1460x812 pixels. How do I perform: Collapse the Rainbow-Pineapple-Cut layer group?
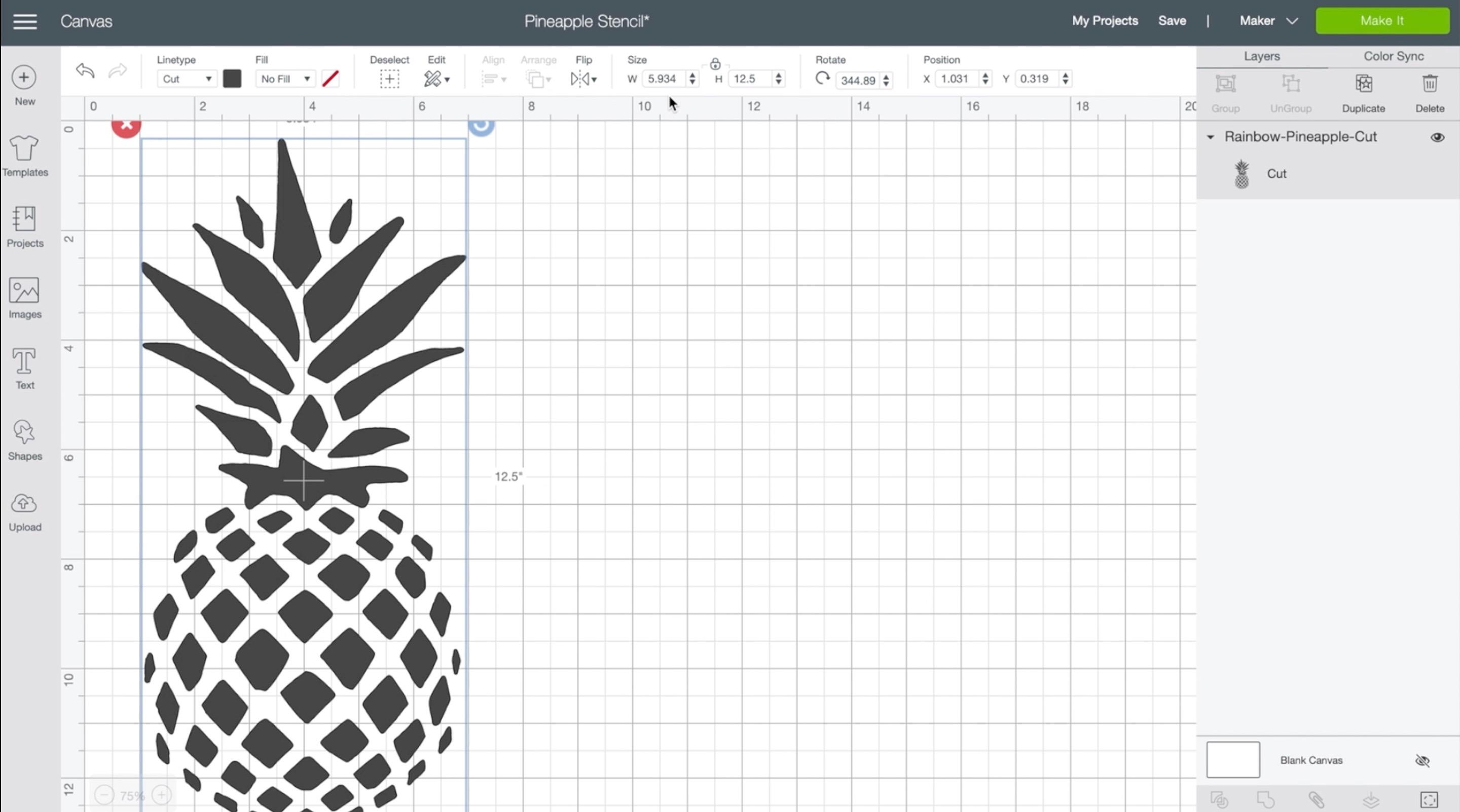tap(1211, 137)
